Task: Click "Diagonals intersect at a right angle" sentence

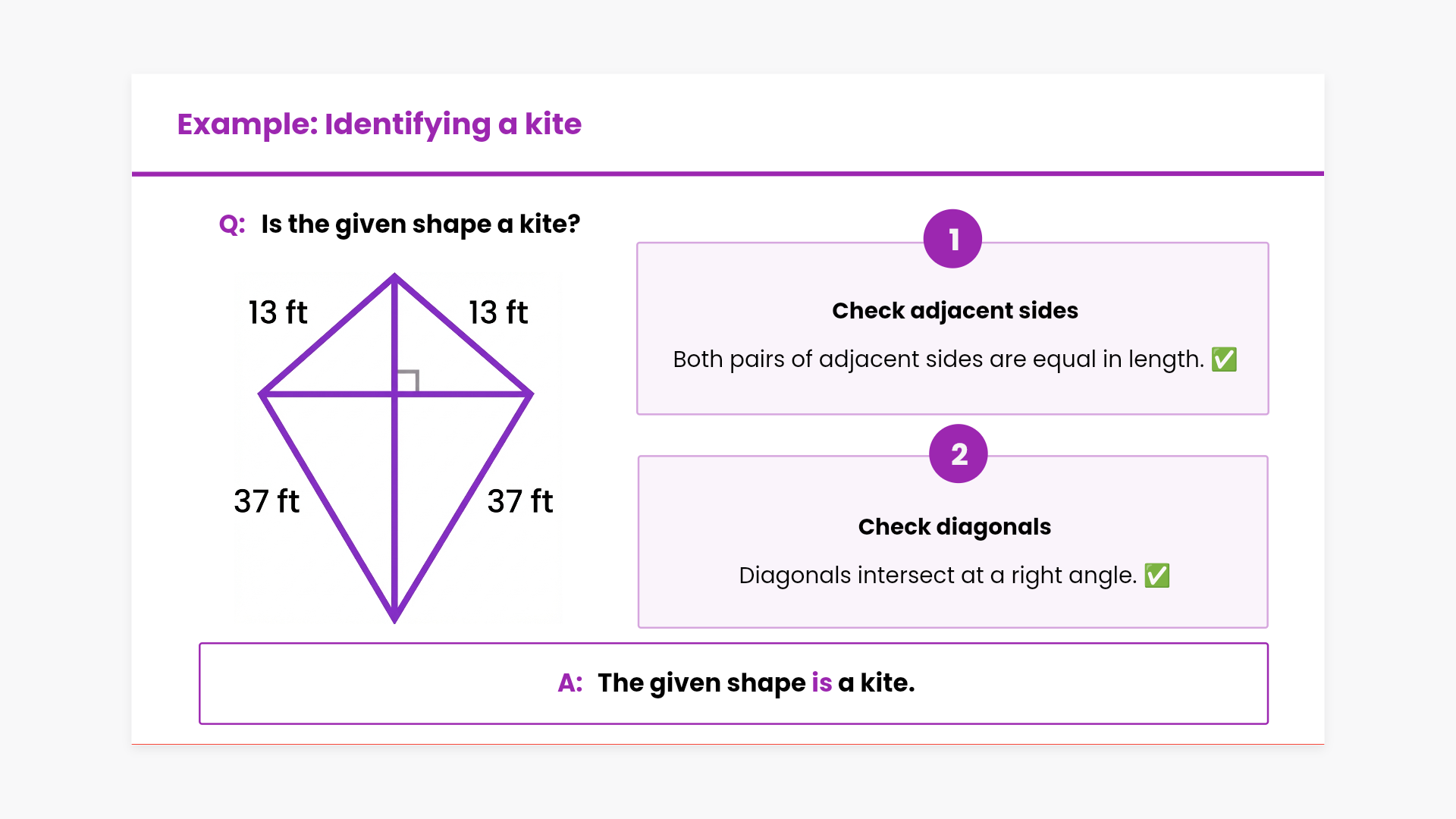Action: [937, 576]
